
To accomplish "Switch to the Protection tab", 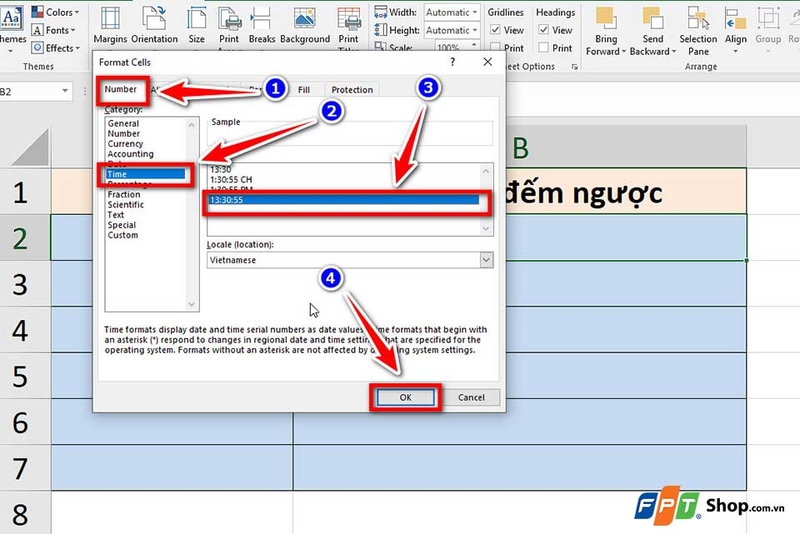I will tap(352, 90).
